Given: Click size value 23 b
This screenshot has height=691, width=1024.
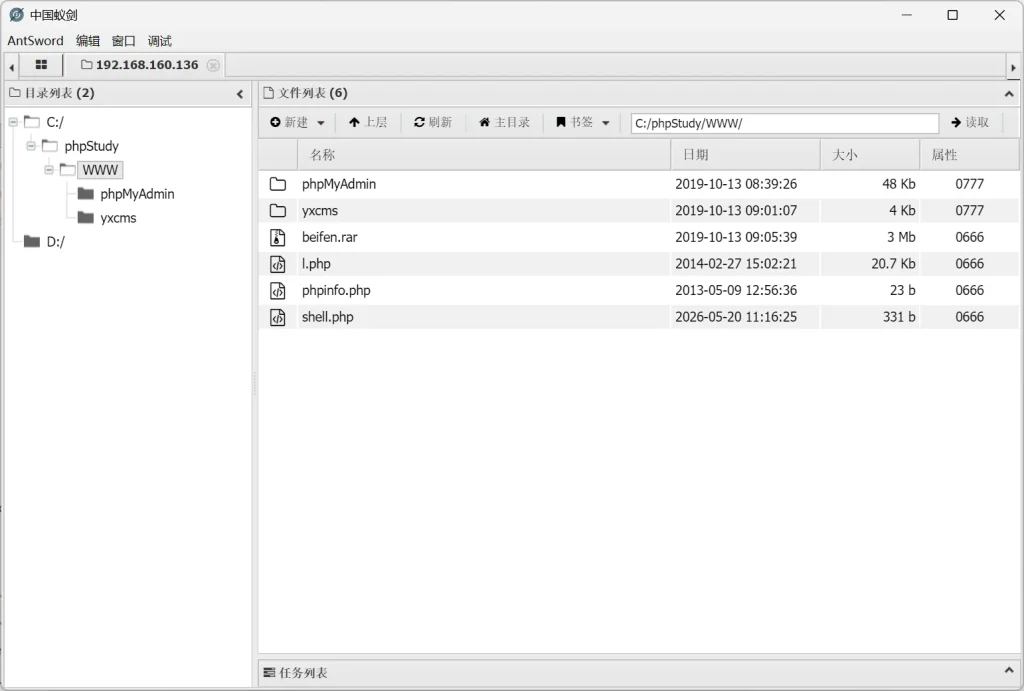Looking at the screenshot, I should pyautogui.click(x=903, y=291).
